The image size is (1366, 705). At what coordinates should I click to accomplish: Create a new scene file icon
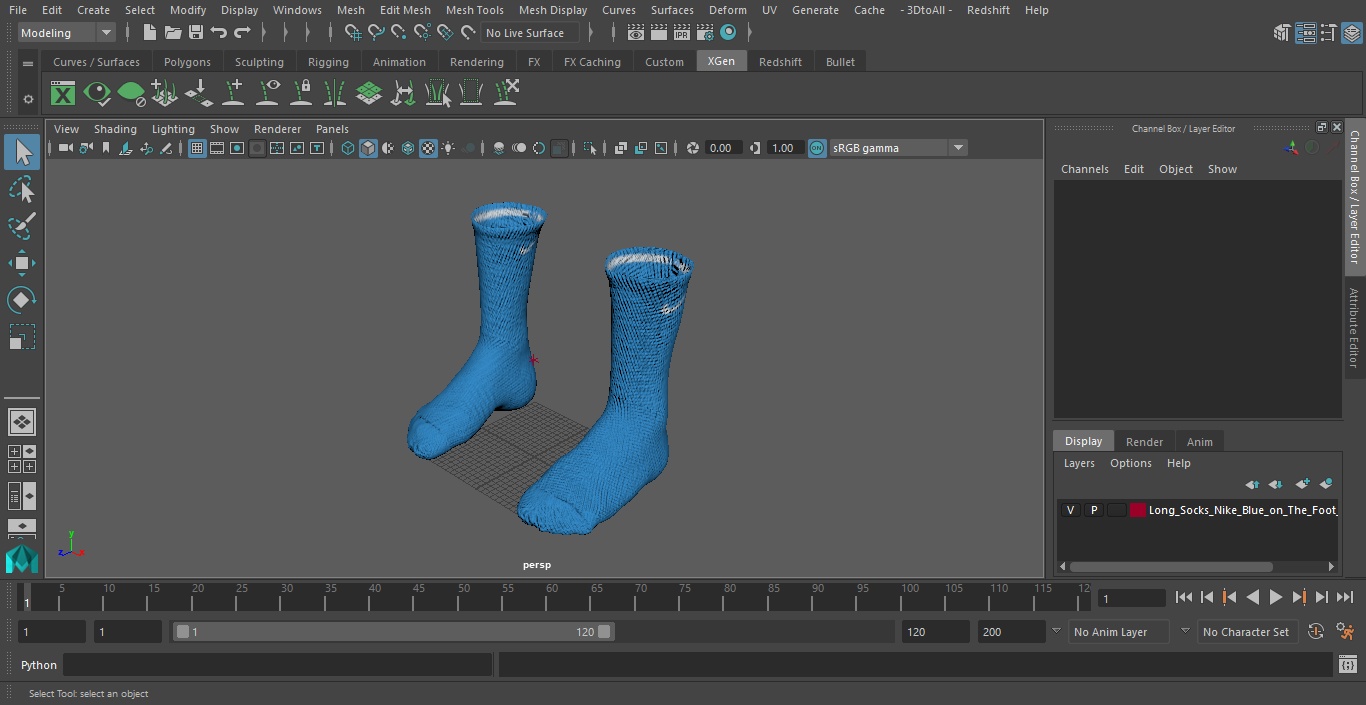149,33
